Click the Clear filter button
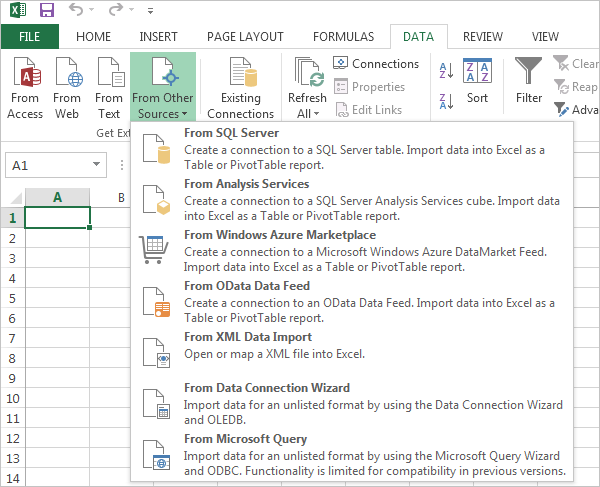 coord(576,64)
